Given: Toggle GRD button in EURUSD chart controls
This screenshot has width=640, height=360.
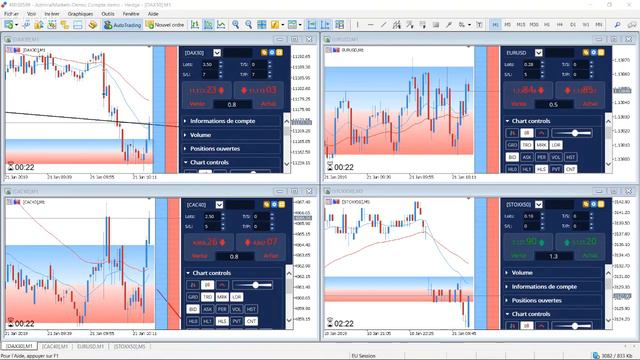Looking at the screenshot, I should click(x=512, y=145).
